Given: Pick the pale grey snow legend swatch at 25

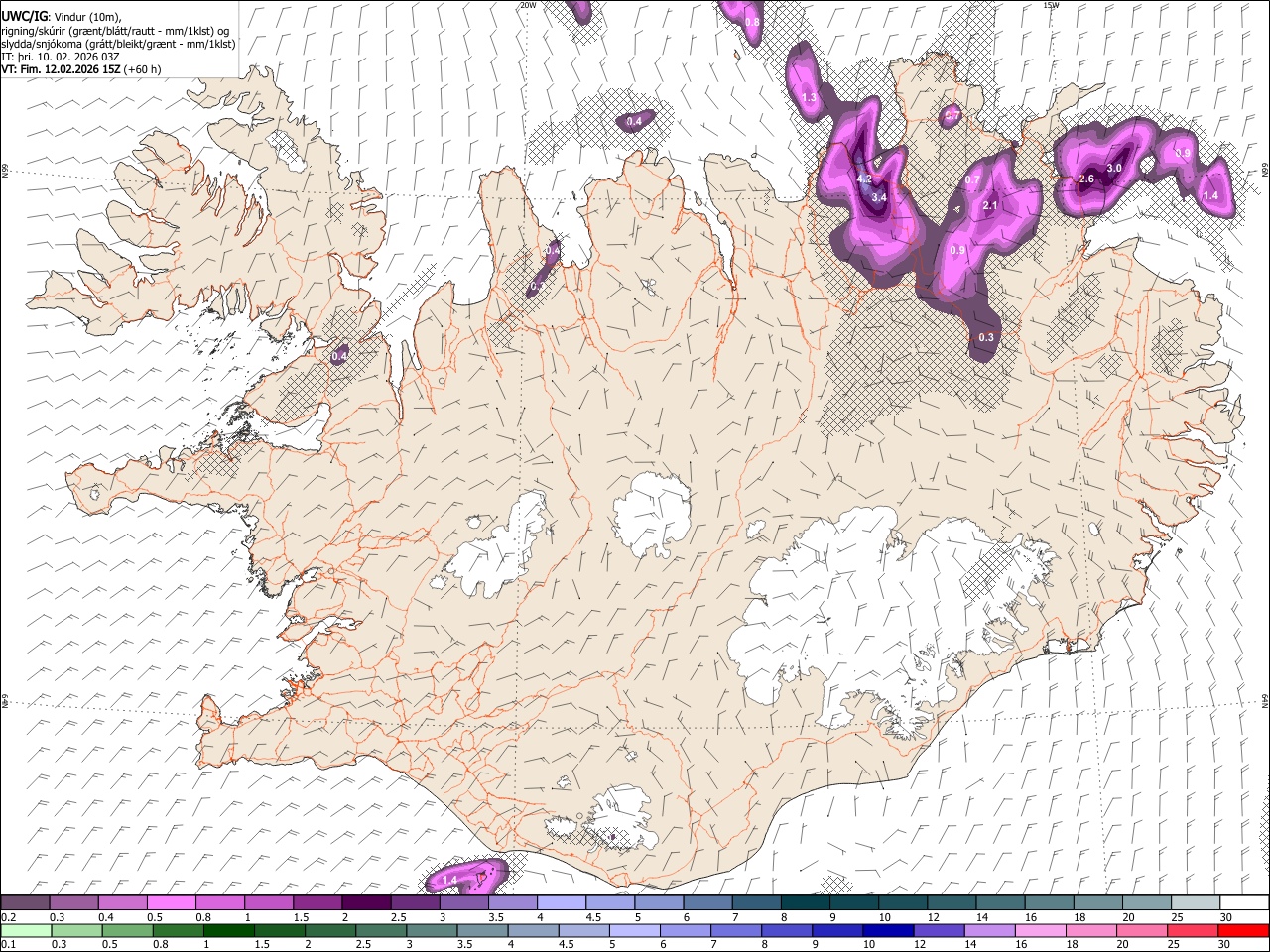Looking at the screenshot, I should click(x=1195, y=902).
